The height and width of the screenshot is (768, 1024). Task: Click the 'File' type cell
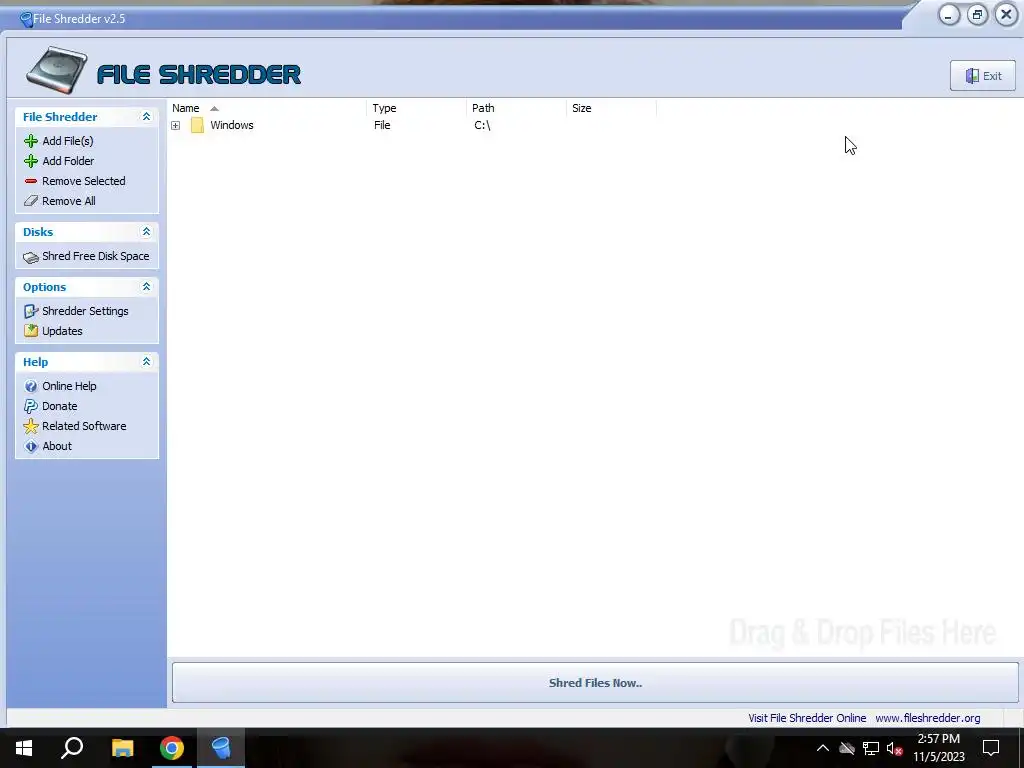[x=382, y=125]
